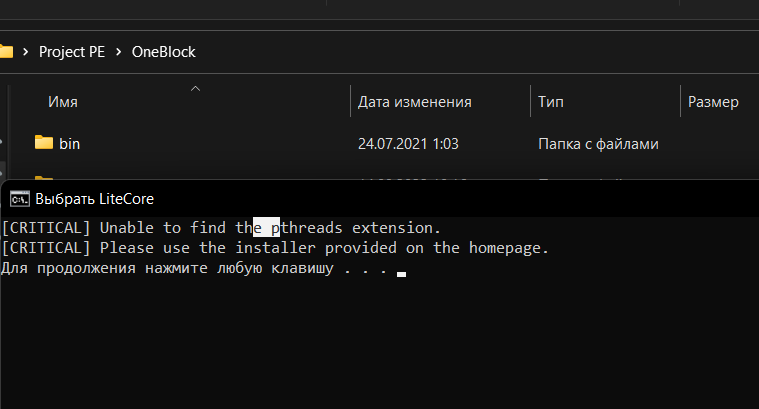Click the Папка с файлами type cell

click(598, 144)
